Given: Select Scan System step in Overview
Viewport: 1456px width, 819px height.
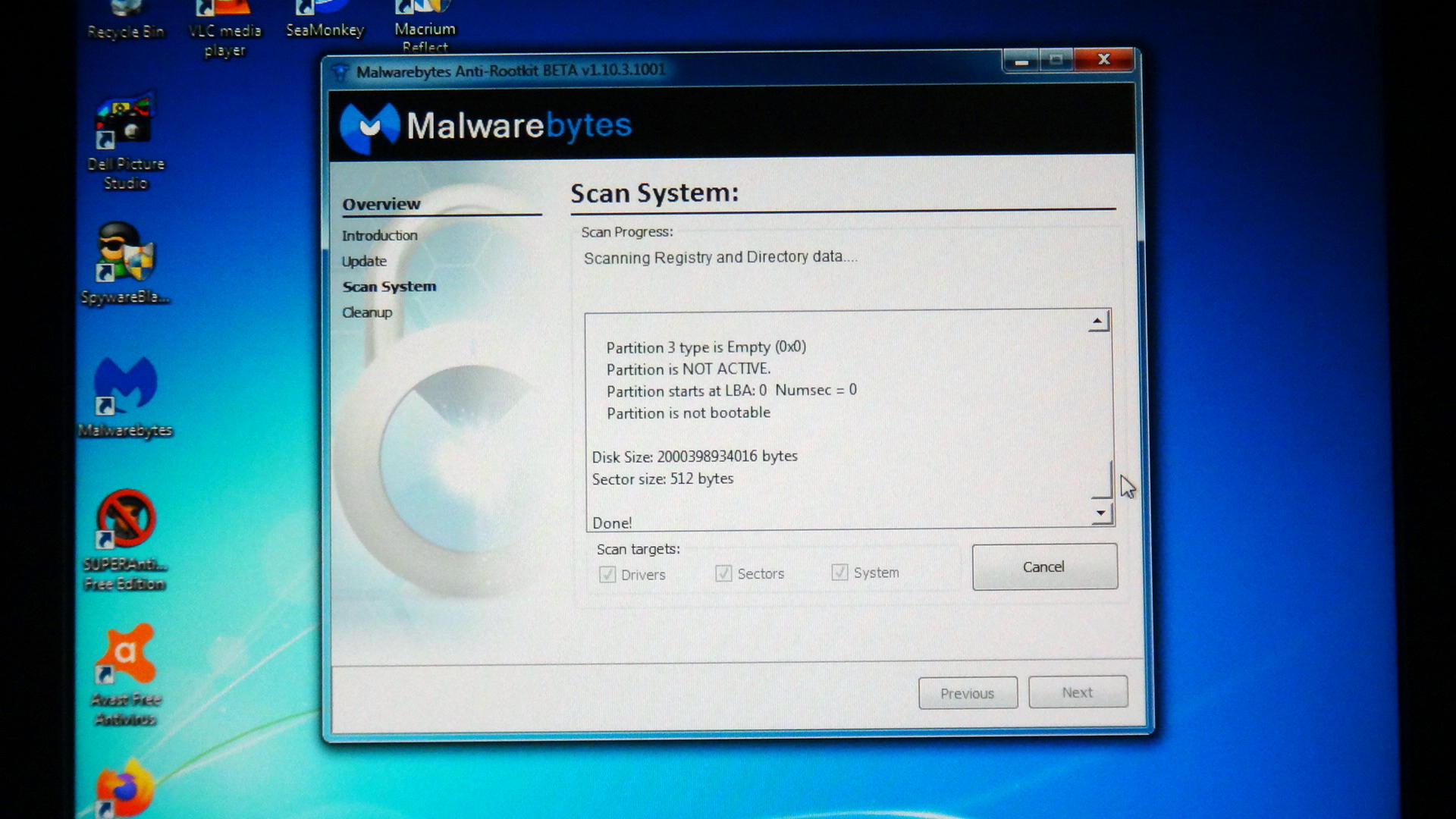Looking at the screenshot, I should click(x=389, y=287).
